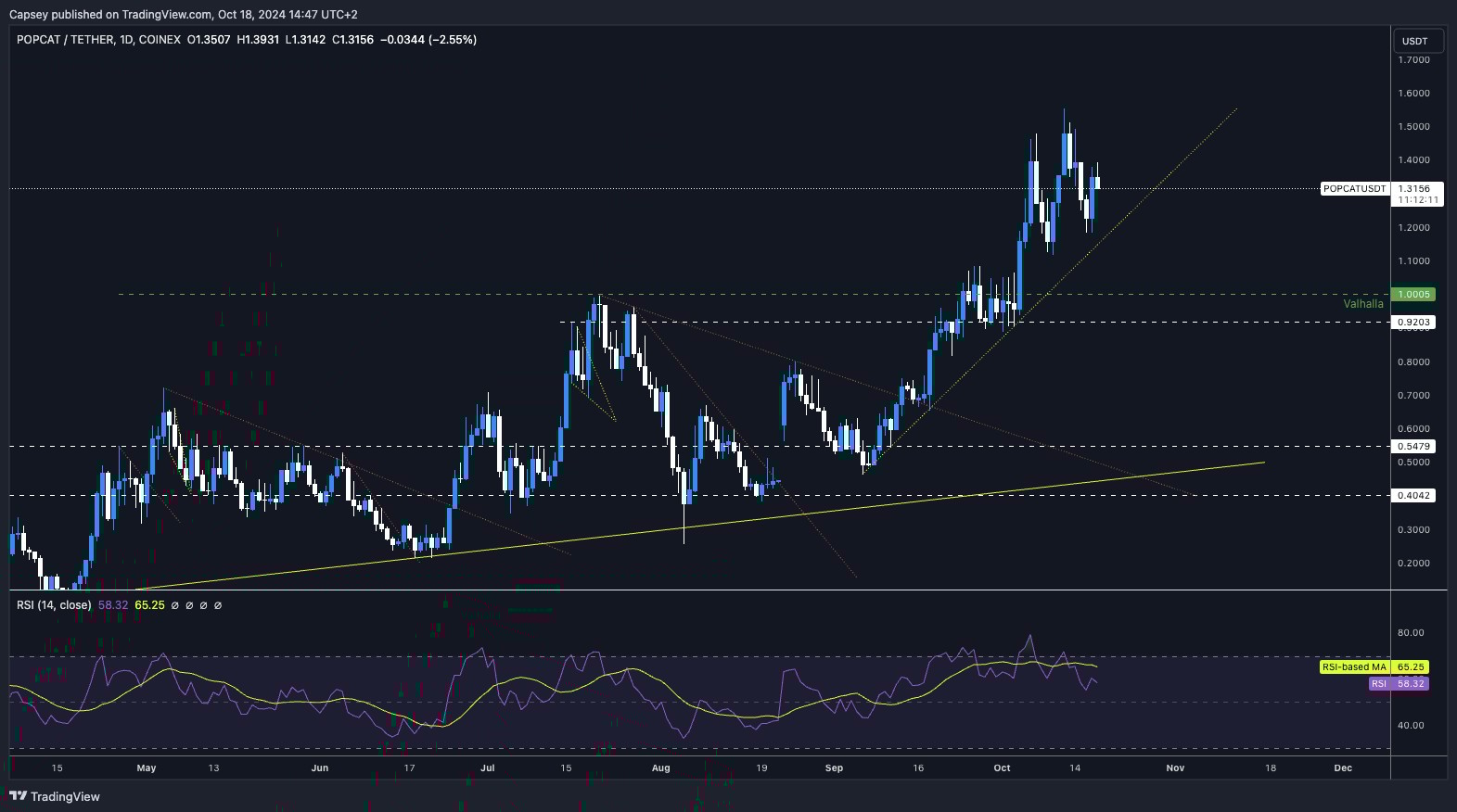Click the 11:12:11 candle countdown timer
Screen dimensions: 1457x812
[1418, 200]
